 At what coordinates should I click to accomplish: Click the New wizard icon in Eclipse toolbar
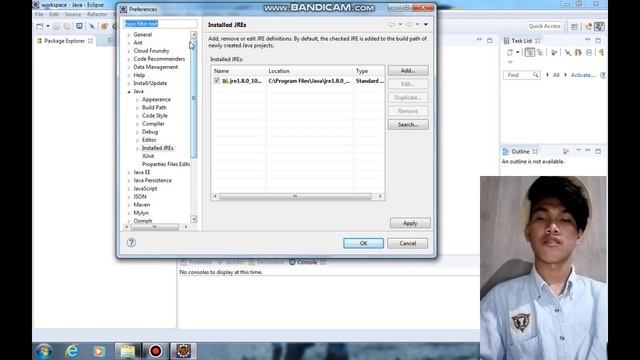click(40, 26)
